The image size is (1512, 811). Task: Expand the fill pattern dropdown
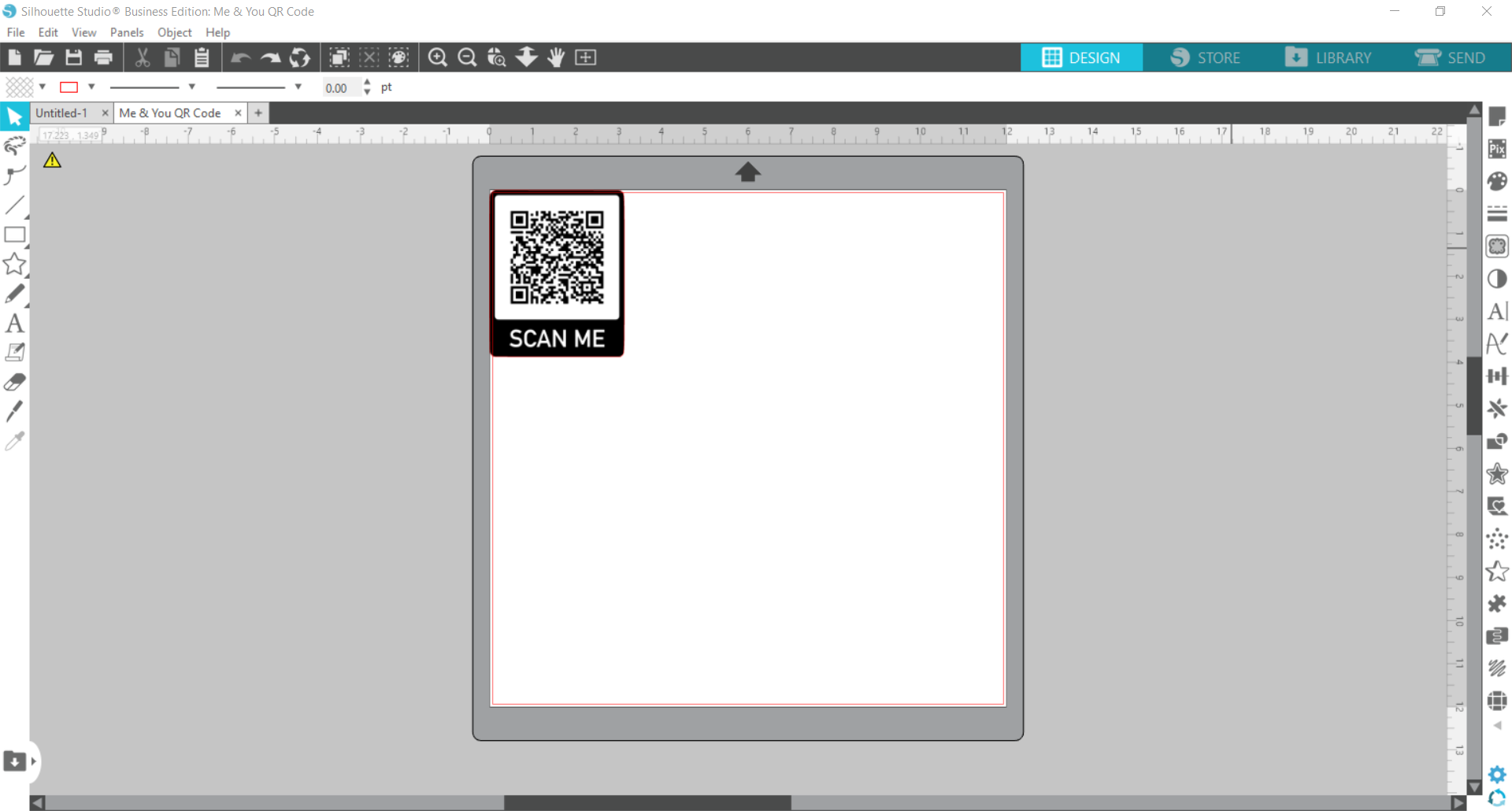coord(43,87)
